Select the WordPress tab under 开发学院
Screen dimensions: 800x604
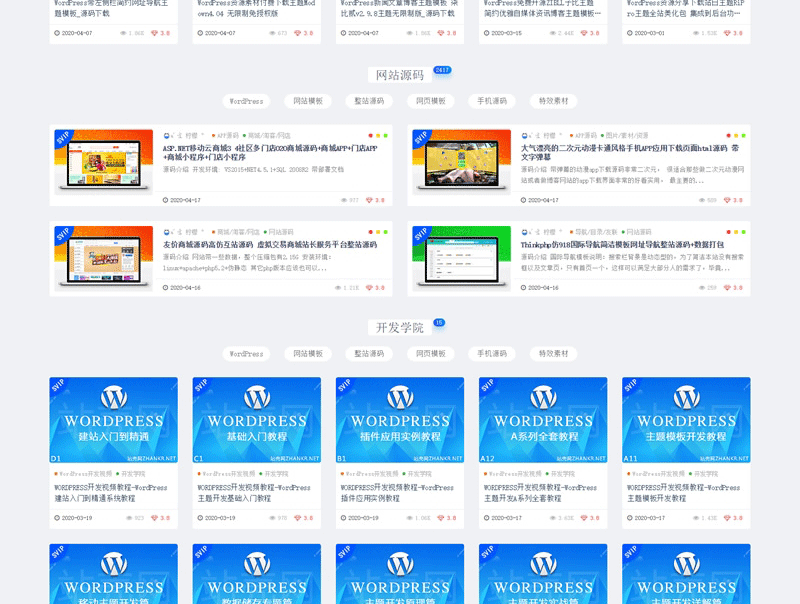246,354
